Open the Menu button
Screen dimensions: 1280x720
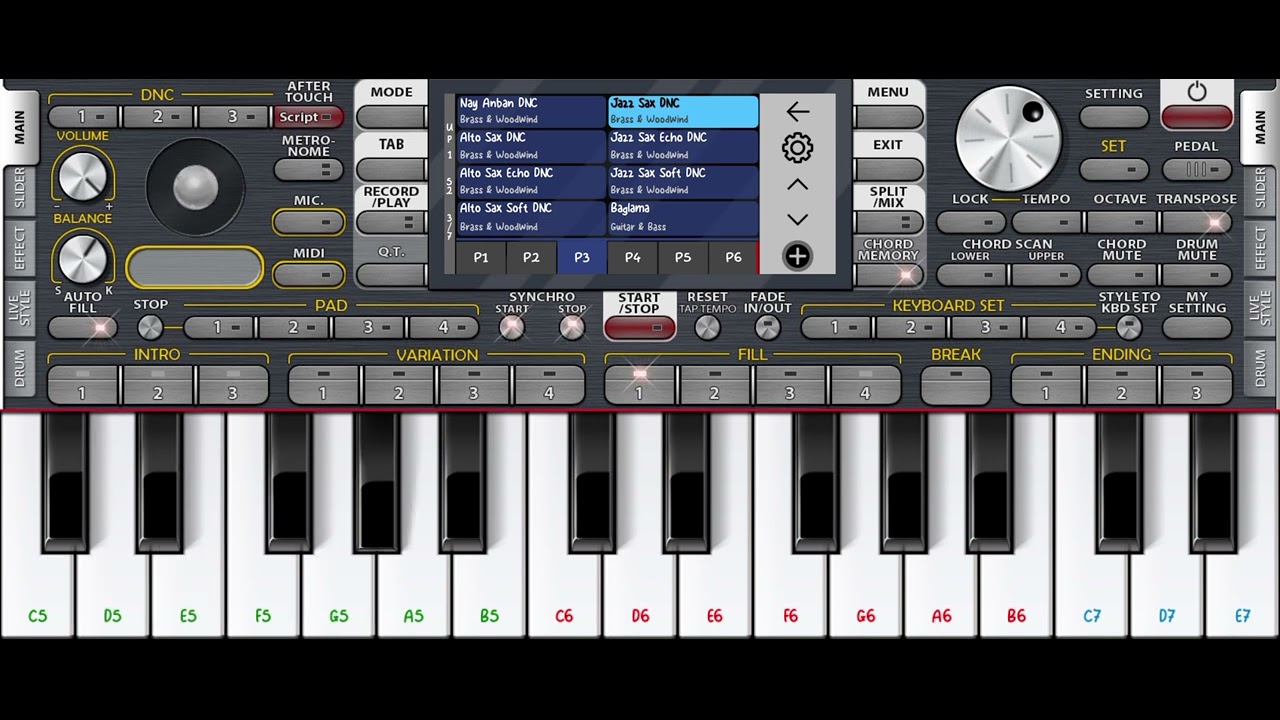click(888, 117)
